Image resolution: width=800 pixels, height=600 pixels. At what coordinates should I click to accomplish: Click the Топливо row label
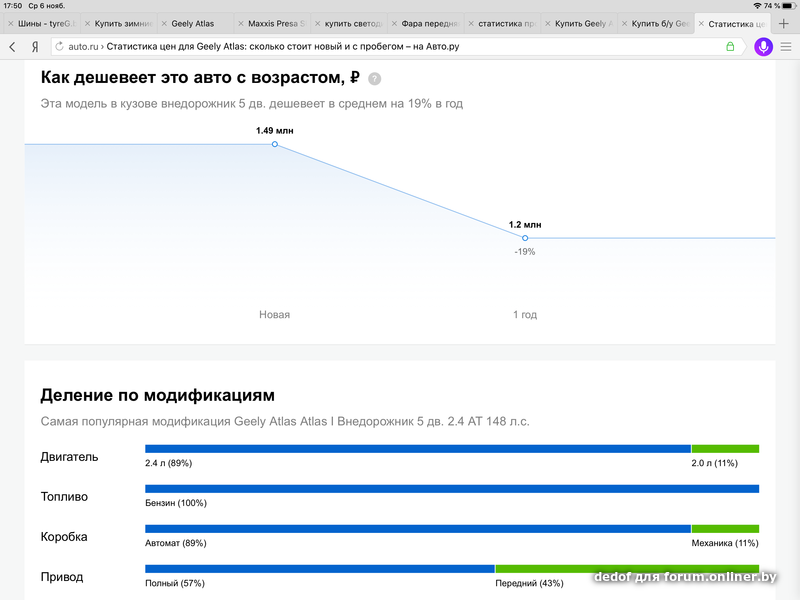[x=64, y=497]
